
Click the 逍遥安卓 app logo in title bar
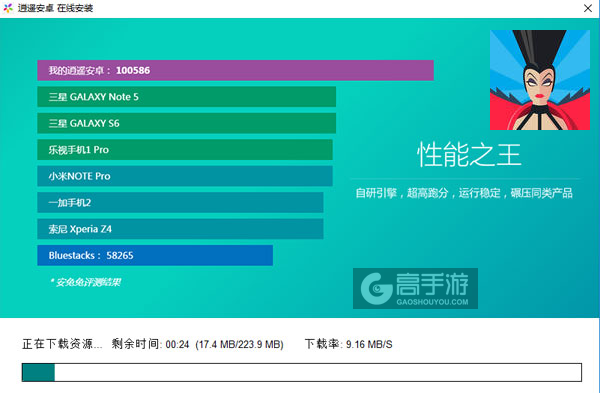tap(8, 8)
